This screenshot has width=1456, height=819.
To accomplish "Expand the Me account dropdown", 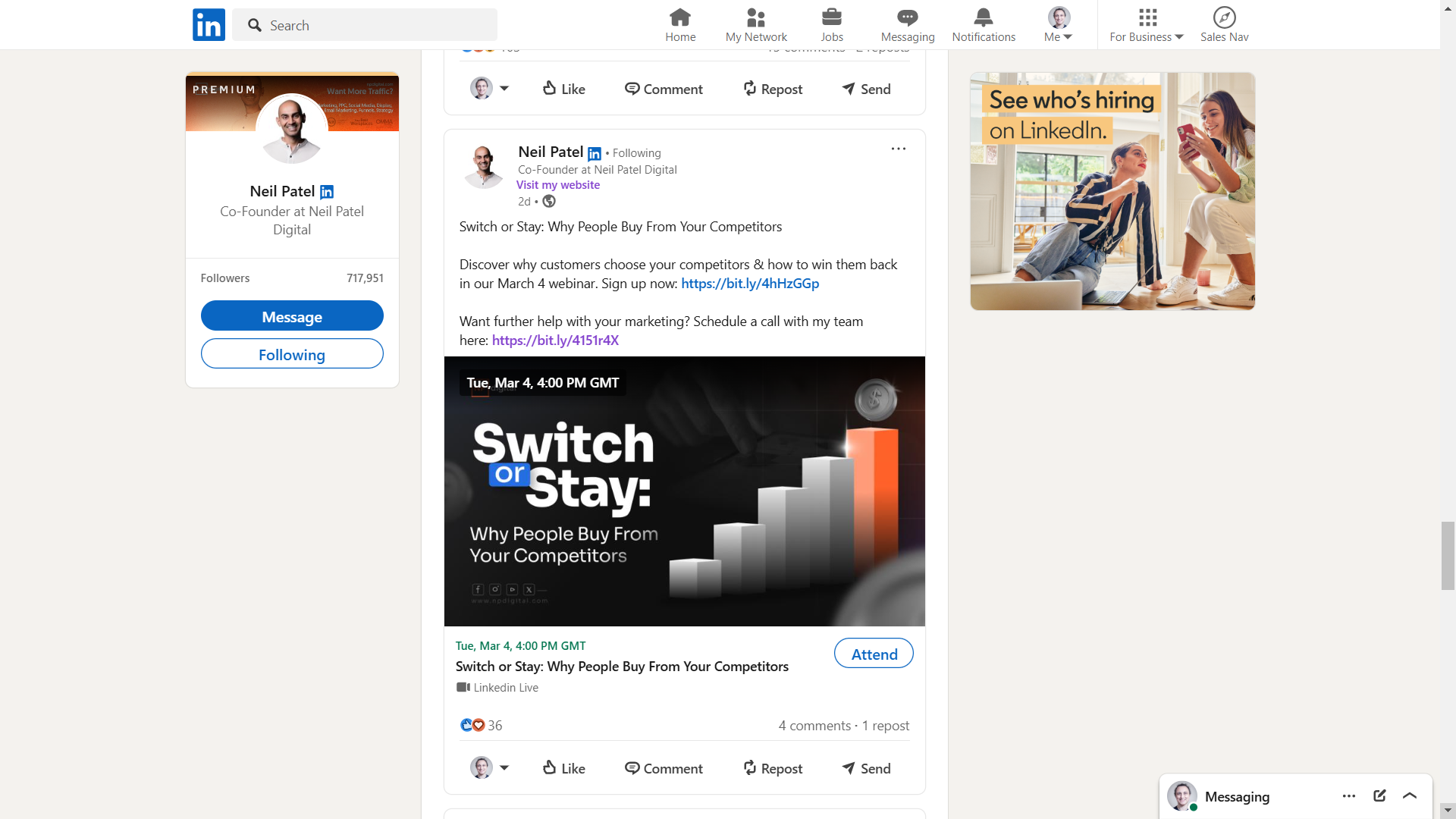I will pyautogui.click(x=1059, y=25).
